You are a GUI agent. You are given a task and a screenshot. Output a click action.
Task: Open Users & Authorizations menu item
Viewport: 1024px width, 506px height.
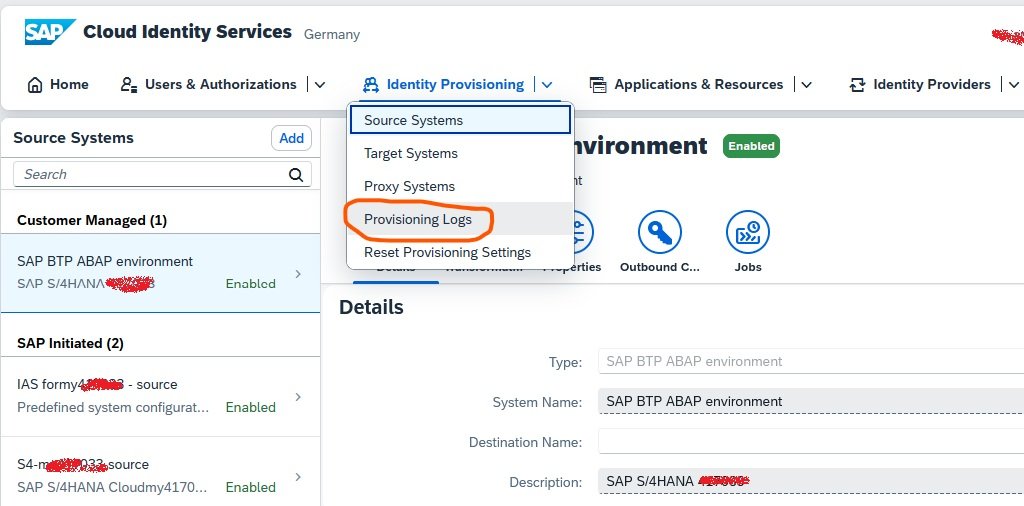pyautogui.click(x=209, y=85)
